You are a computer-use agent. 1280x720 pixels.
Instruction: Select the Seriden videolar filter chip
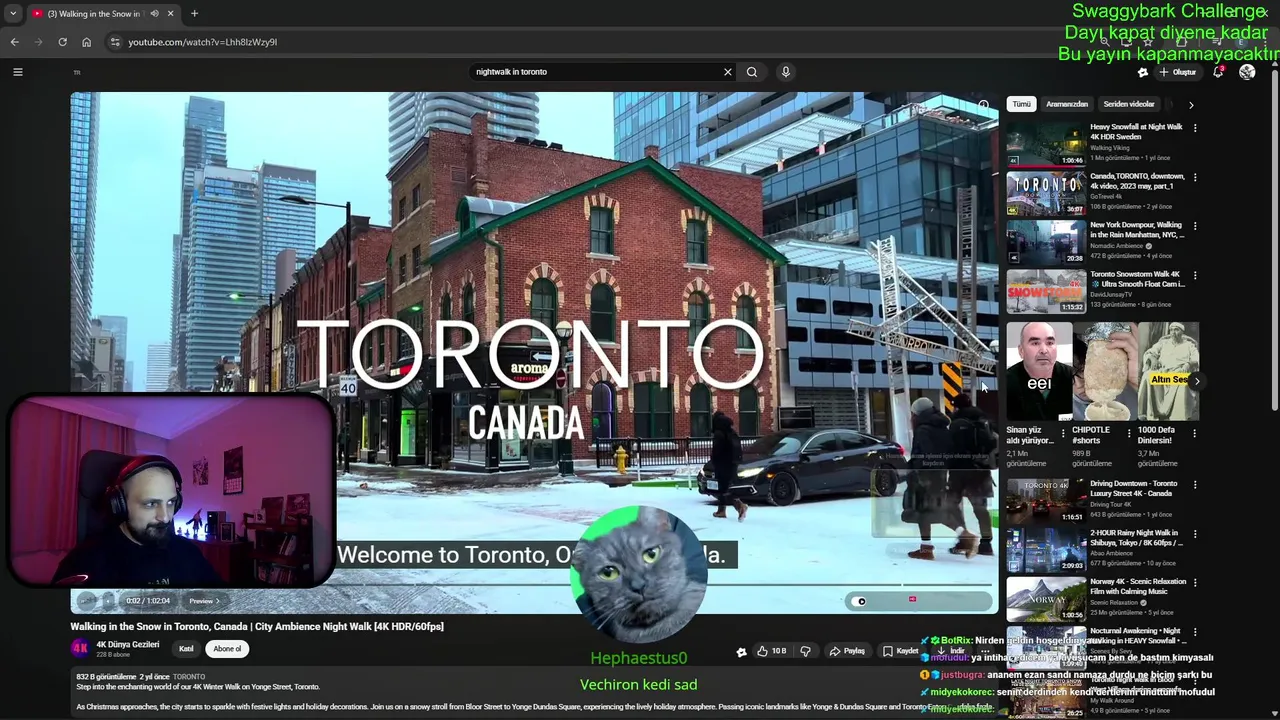click(1129, 104)
